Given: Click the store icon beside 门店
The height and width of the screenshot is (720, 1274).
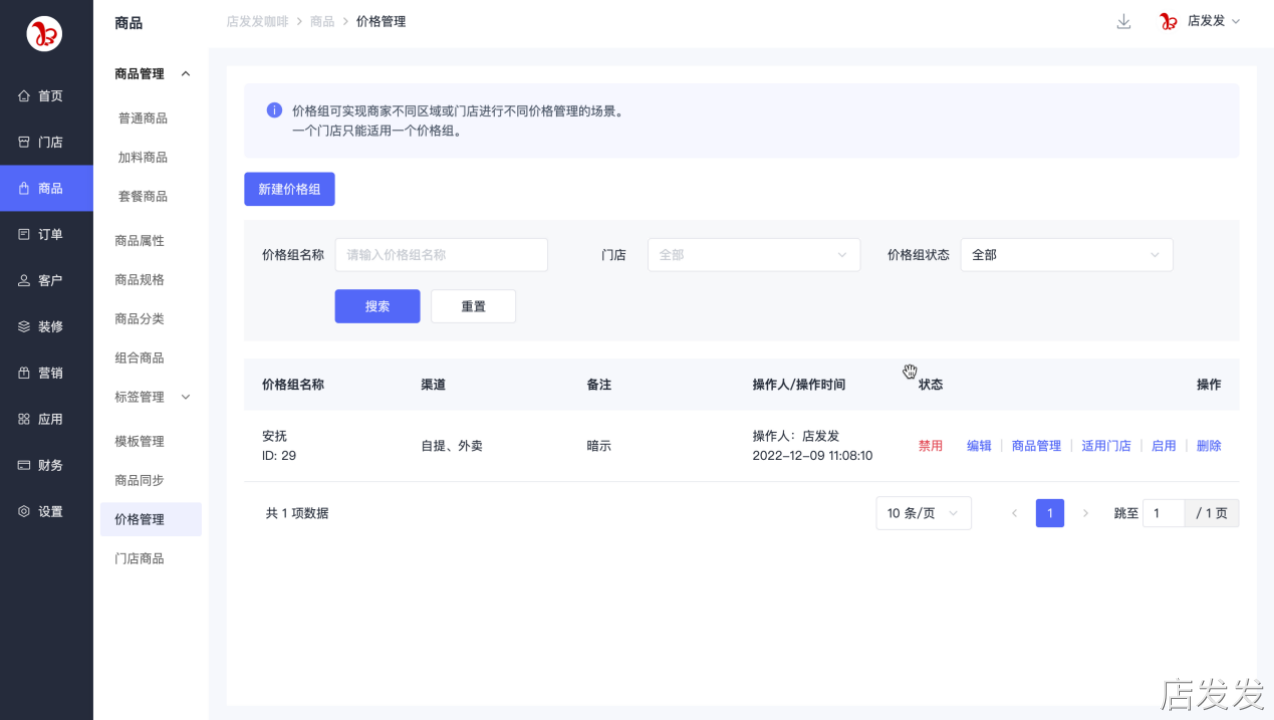Looking at the screenshot, I should pyautogui.click(x=24, y=142).
